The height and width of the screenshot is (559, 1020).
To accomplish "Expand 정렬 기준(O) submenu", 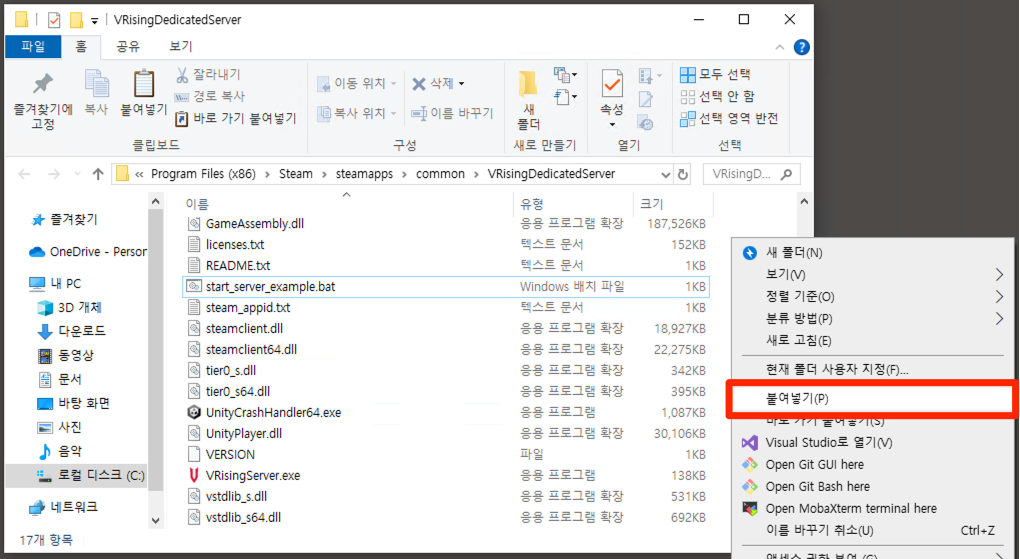I will [x=999, y=297].
